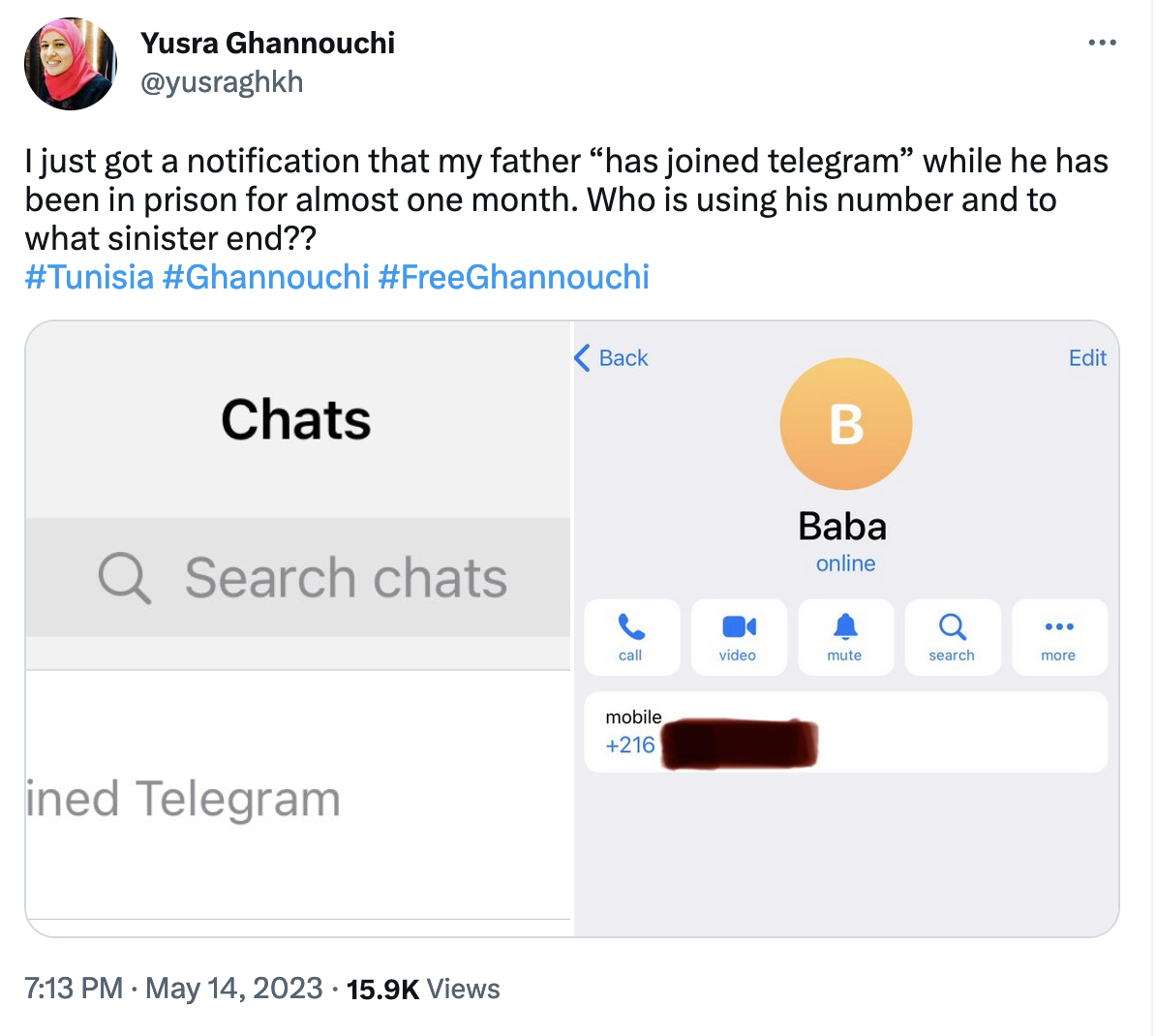The width and height of the screenshot is (1156, 1036).
Task: Tap the Back chevron arrow
Action: (583, 358)
